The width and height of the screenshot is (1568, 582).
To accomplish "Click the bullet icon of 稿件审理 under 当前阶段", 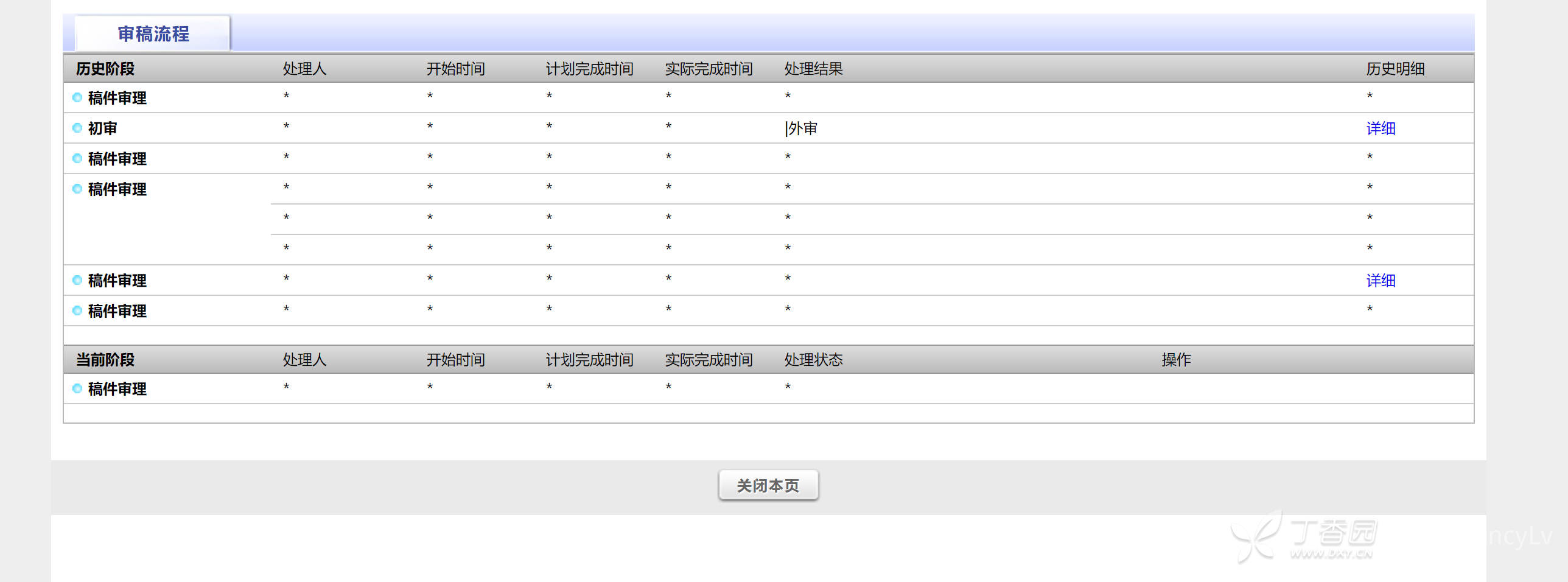I will (x=77, y=388).
